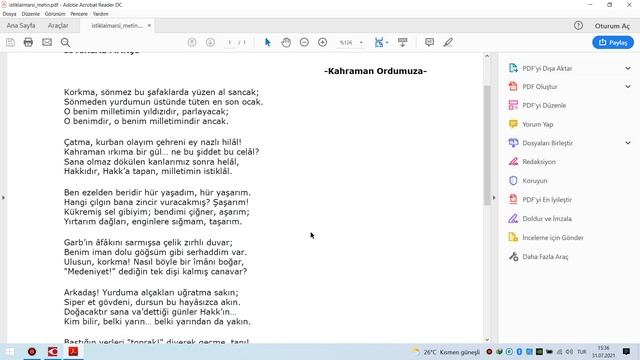
Task: Open the Düzenle menu
Action: [x=31, y=14]
